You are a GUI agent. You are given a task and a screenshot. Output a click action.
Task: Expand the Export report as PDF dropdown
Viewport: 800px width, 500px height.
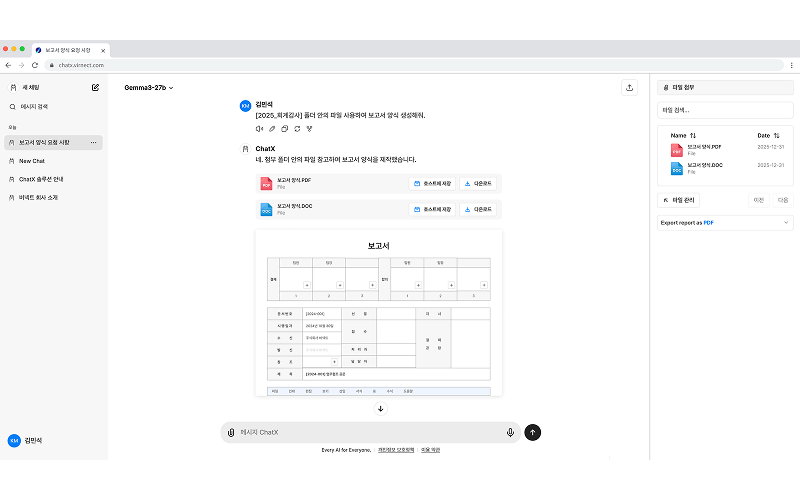click(x=726, y=223)
